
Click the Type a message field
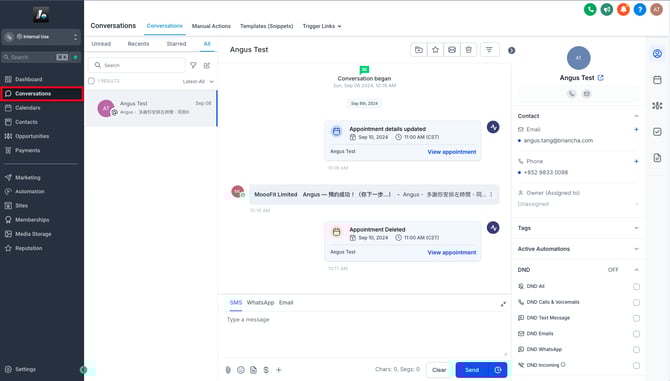(x=365, y=335)
